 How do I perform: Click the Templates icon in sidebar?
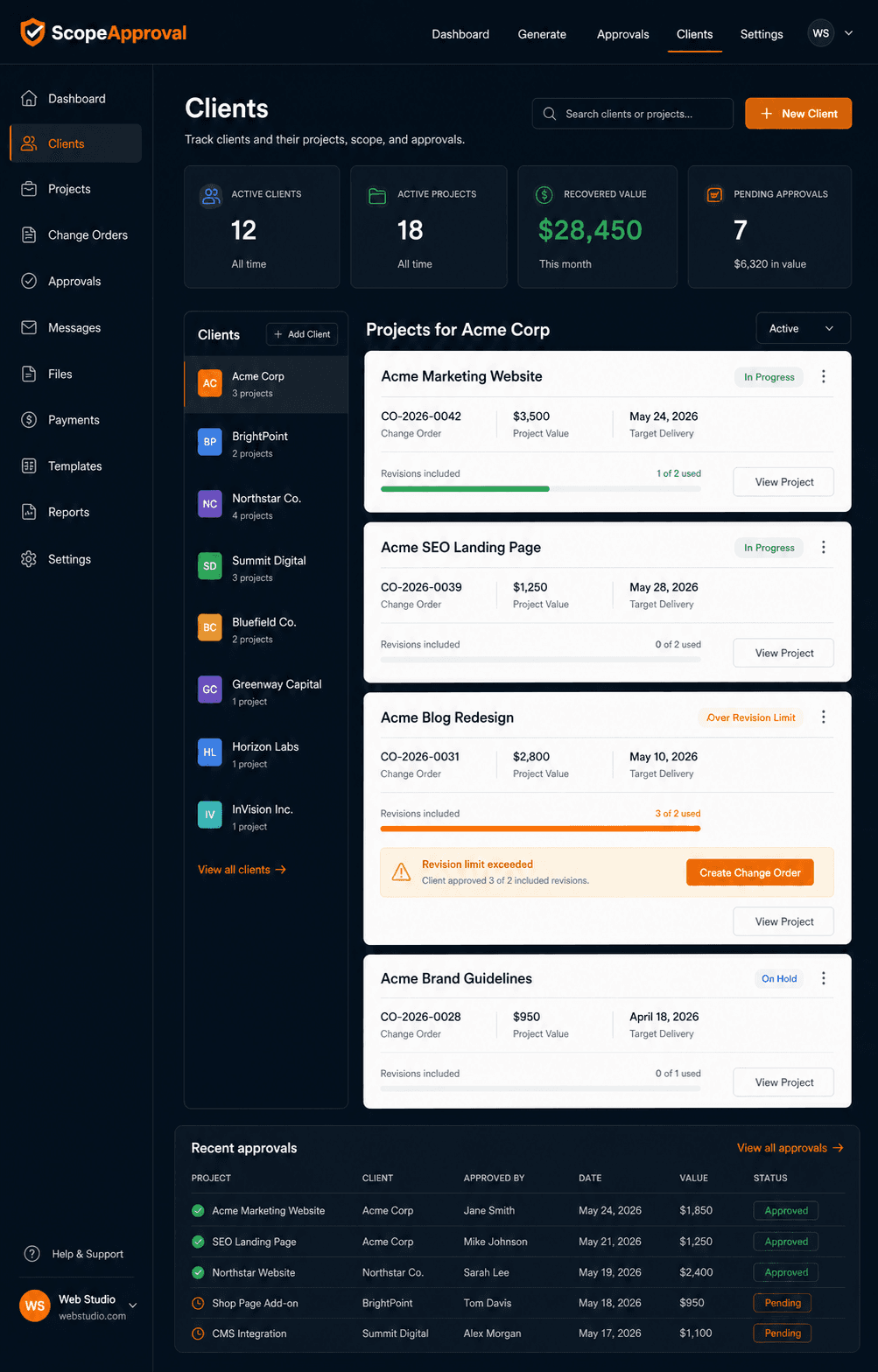coord(29,465)
